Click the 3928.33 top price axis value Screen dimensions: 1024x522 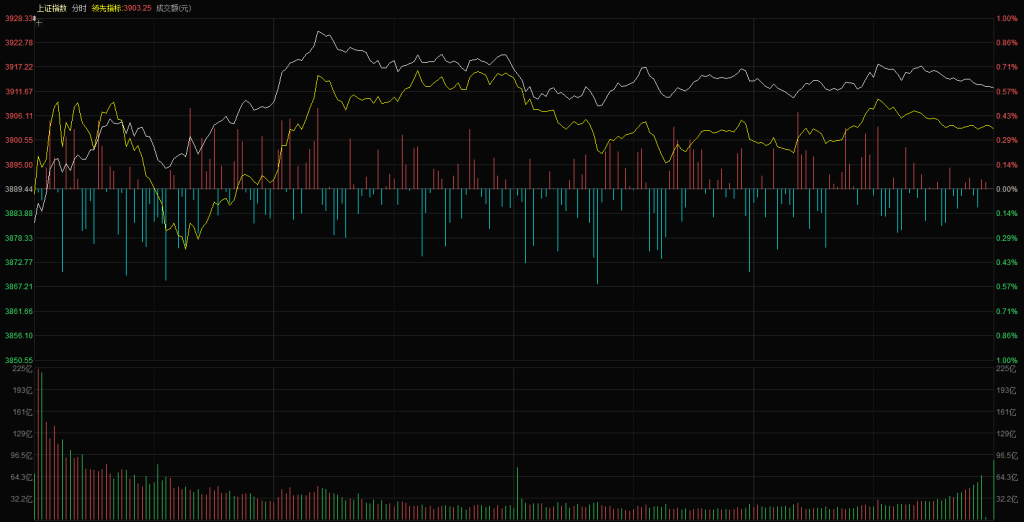pos(18,18)
